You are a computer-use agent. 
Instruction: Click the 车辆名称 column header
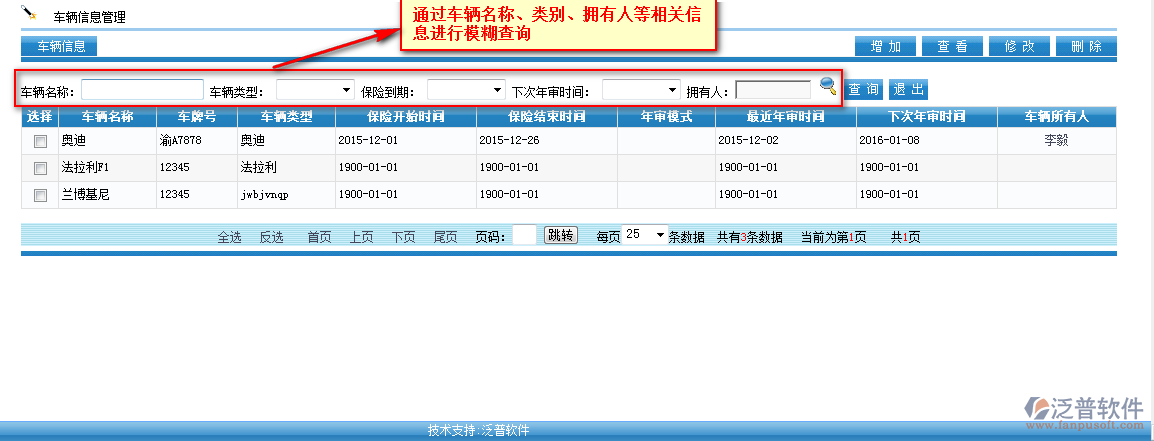[x=107, y=117]
